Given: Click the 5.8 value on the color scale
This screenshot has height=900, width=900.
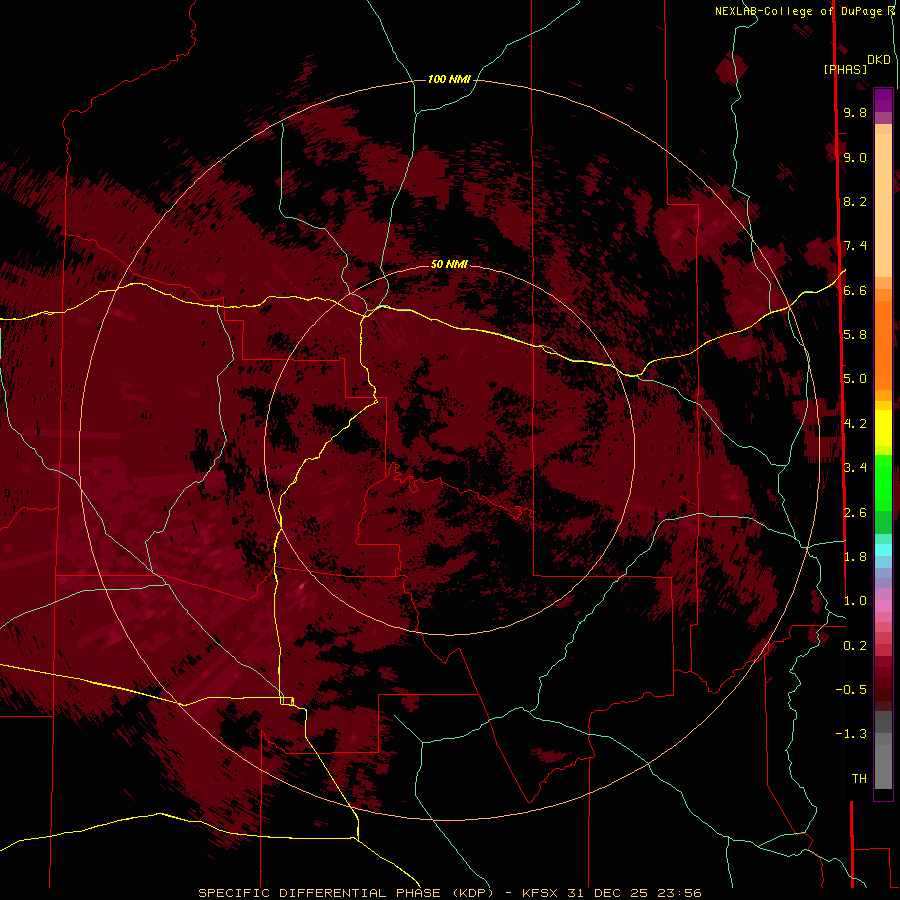Looking at the screenshot, I should pos(855,335).
